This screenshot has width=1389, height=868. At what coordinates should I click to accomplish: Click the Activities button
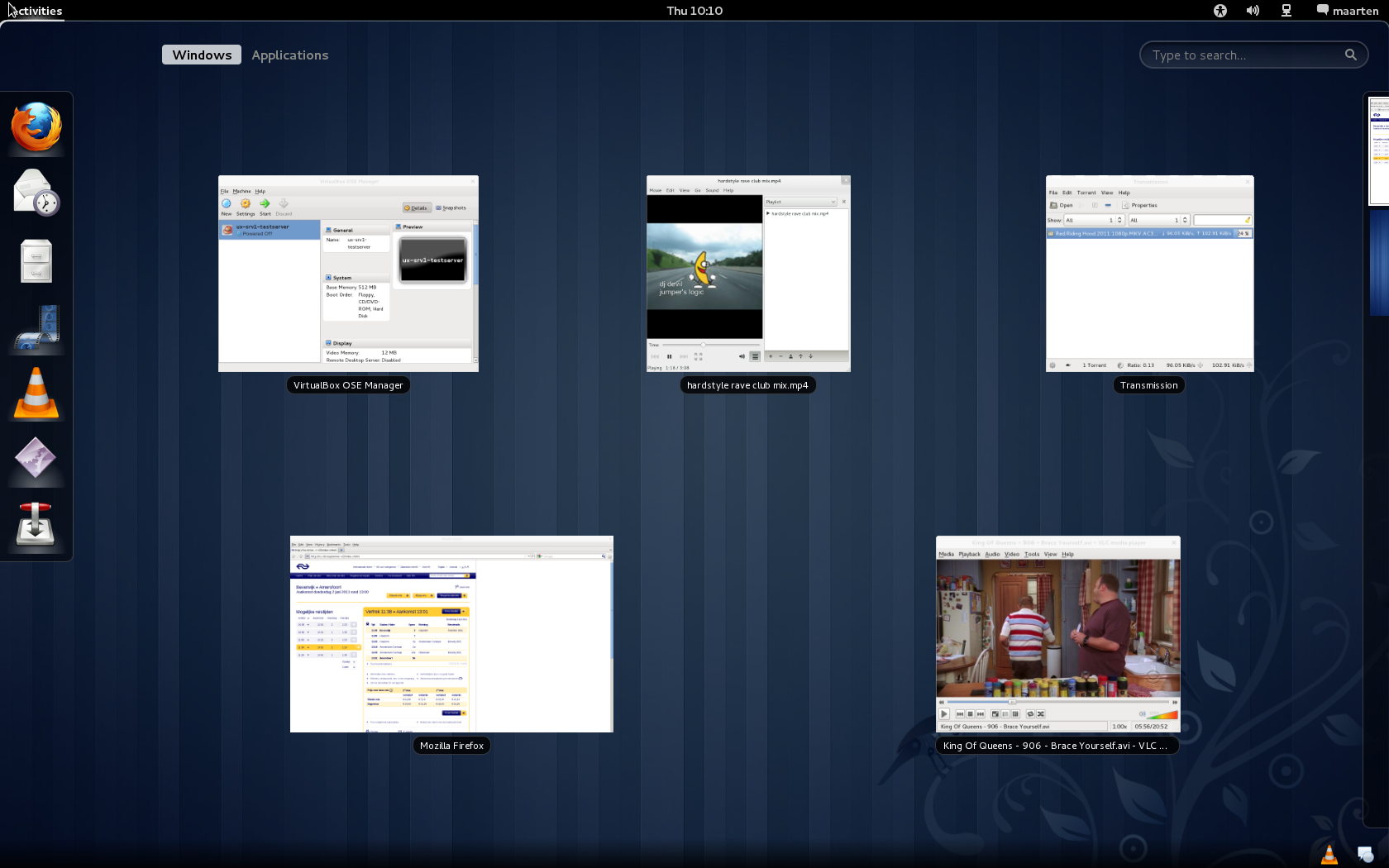tap(35, 11)
